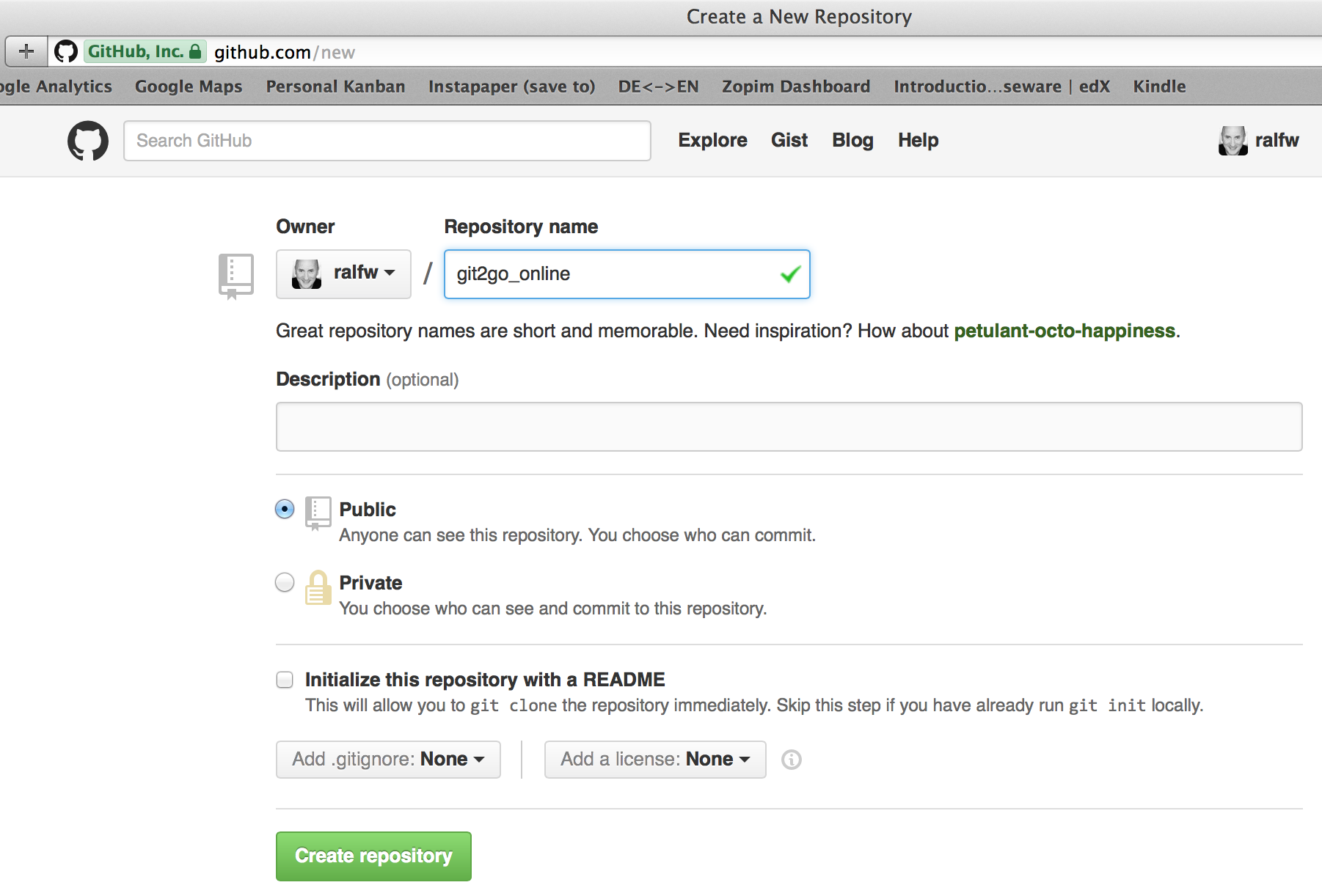Image resolution: width=1322 pixels, height=896 pixels.
Task: Open new tab with plus button
Action: tap(26, 51)
